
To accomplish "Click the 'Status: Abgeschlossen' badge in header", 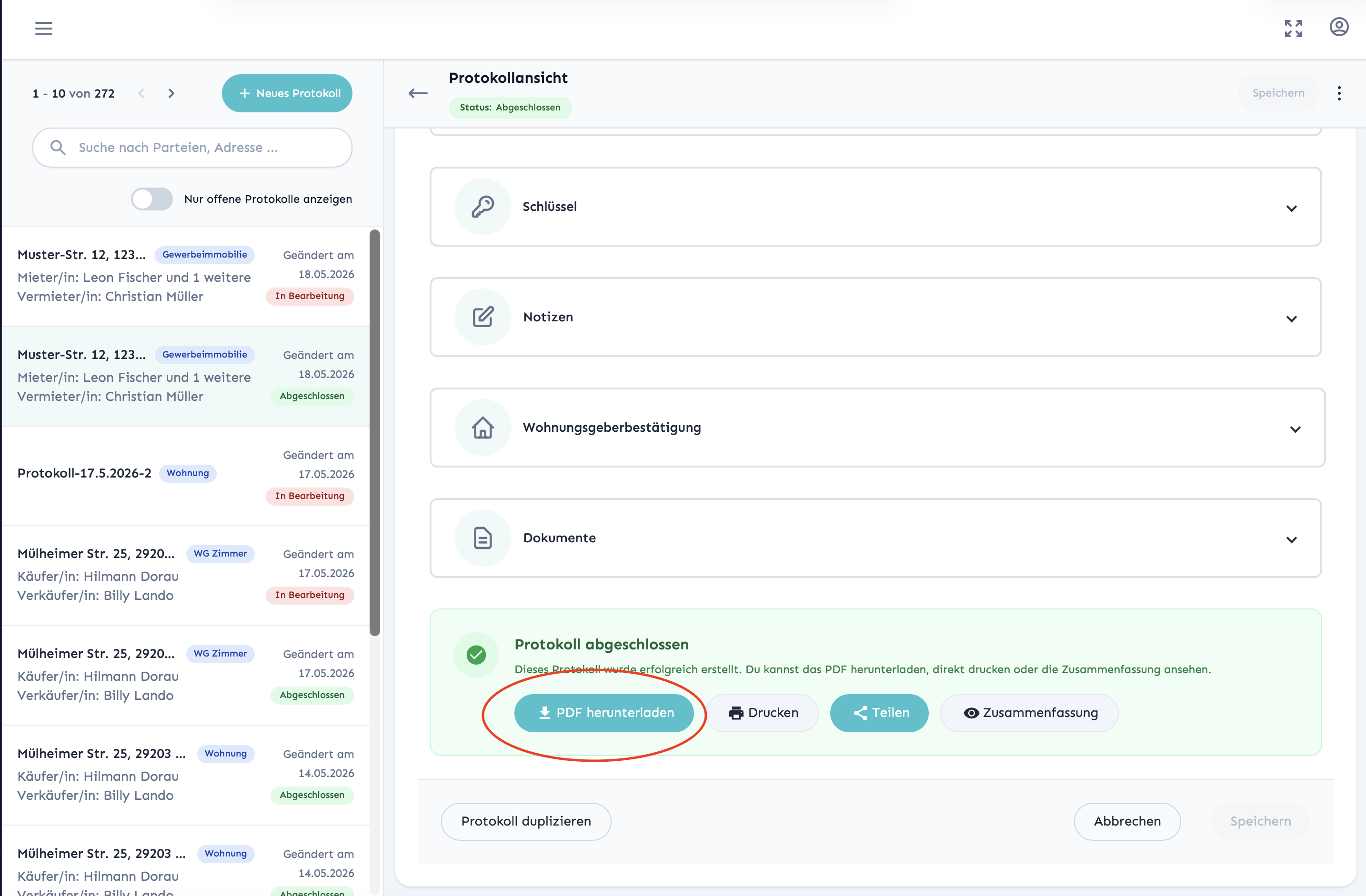I will 510,107.
